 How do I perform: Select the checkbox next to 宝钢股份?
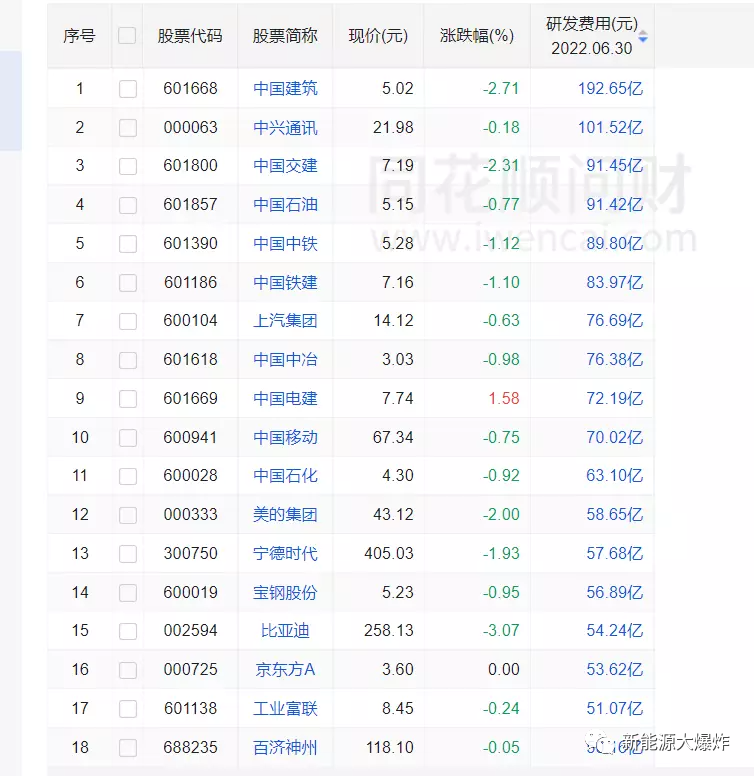click(128, 593)
